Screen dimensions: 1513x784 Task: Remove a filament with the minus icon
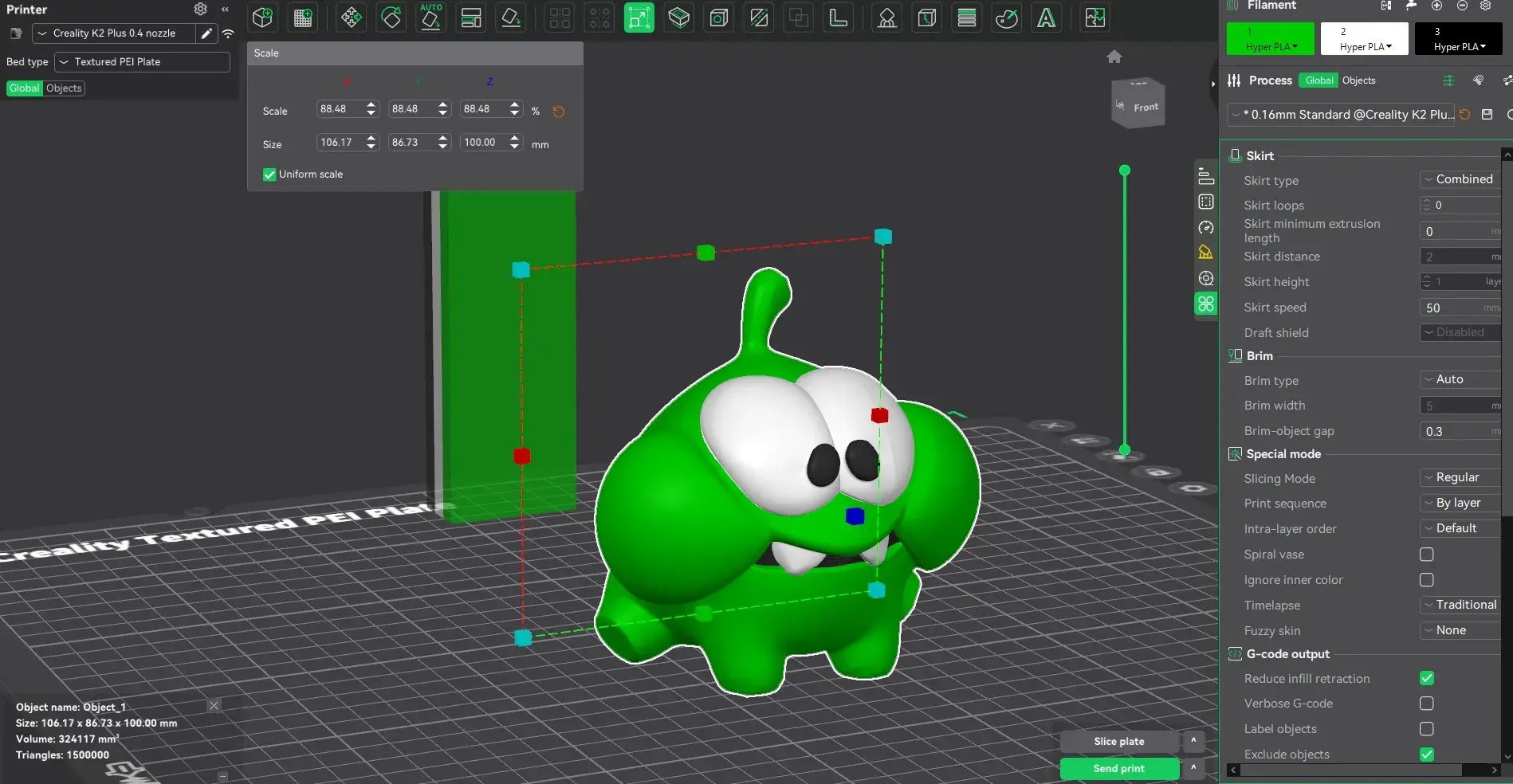[1462, 6]
